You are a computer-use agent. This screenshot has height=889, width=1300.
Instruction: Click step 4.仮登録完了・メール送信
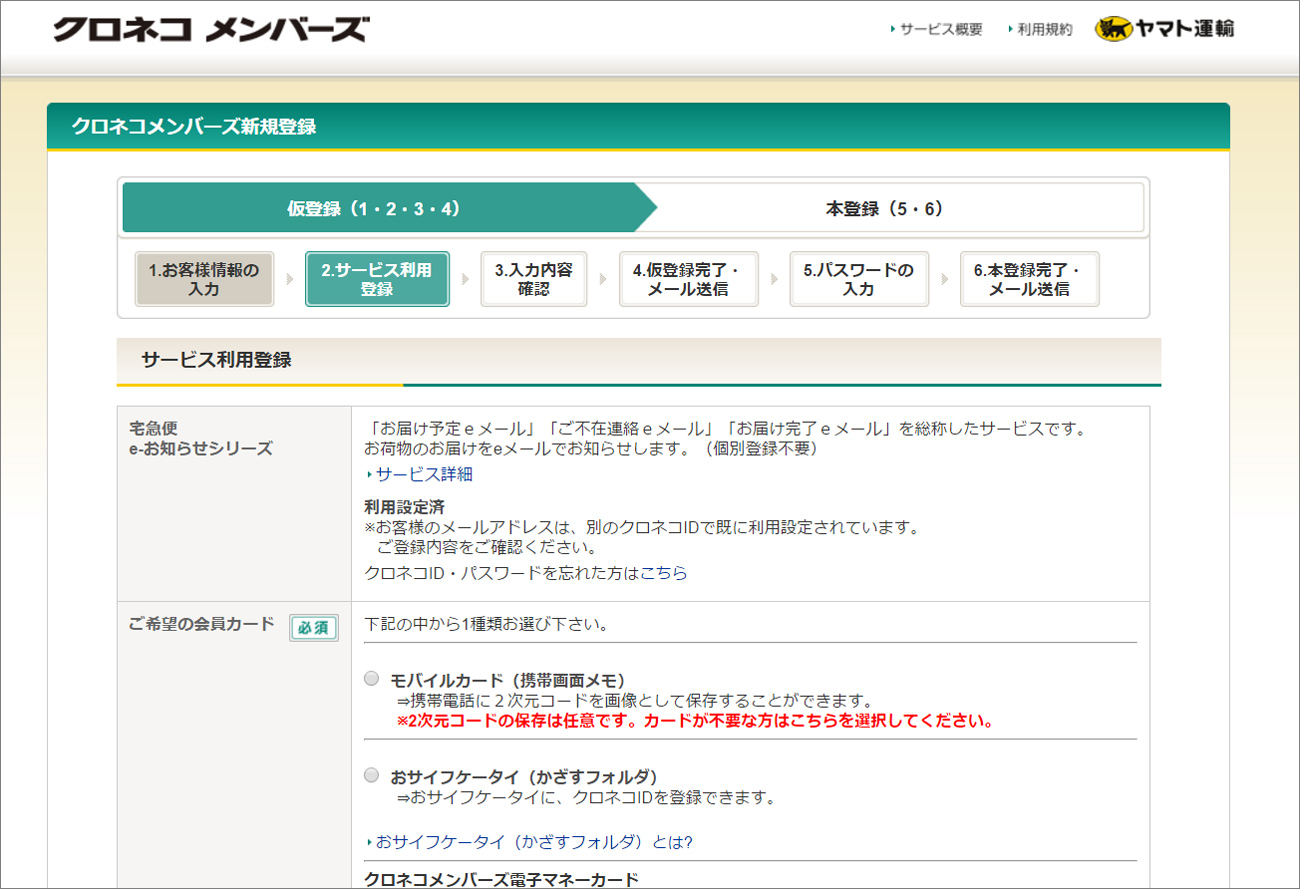[688, 279]
